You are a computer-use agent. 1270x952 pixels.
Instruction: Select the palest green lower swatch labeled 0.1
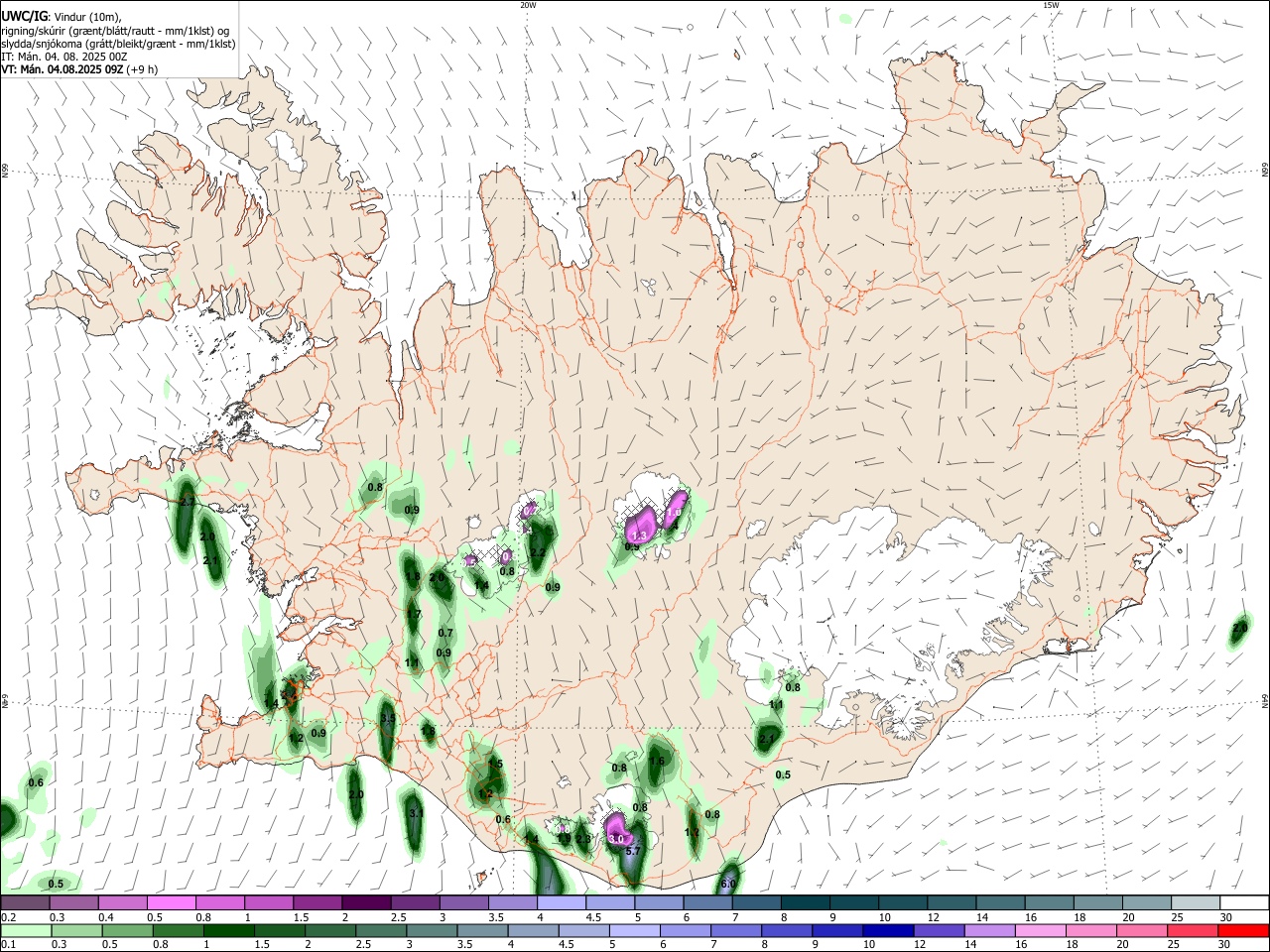point(27,930)
